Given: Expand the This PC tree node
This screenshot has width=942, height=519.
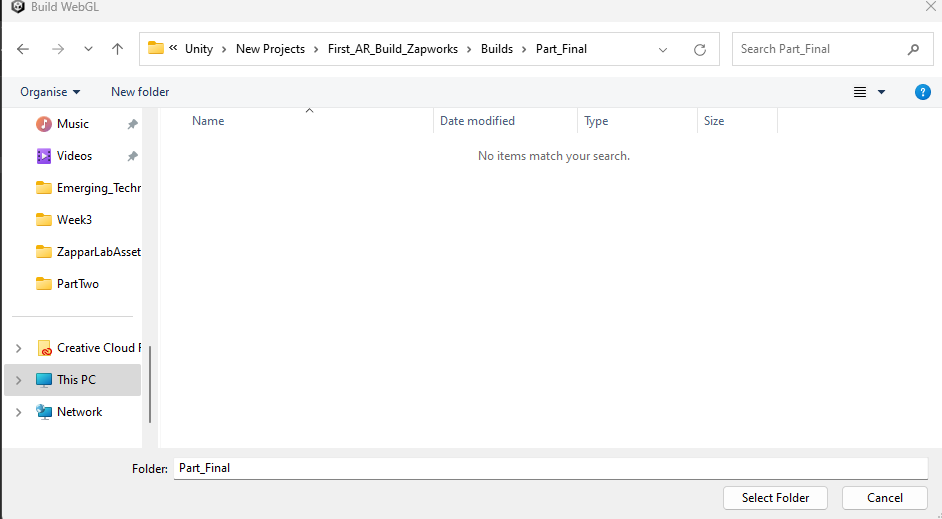Looking at the screenshot, I should point(18,380).
